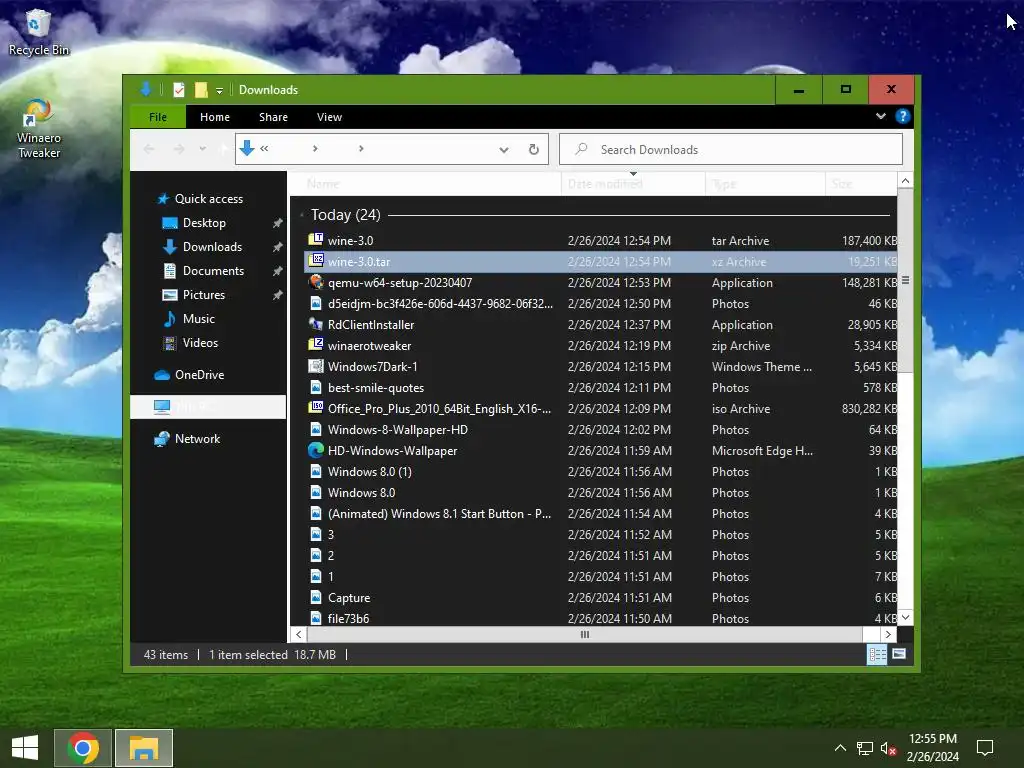Switch to Details view layout icon

click(876, 654)
